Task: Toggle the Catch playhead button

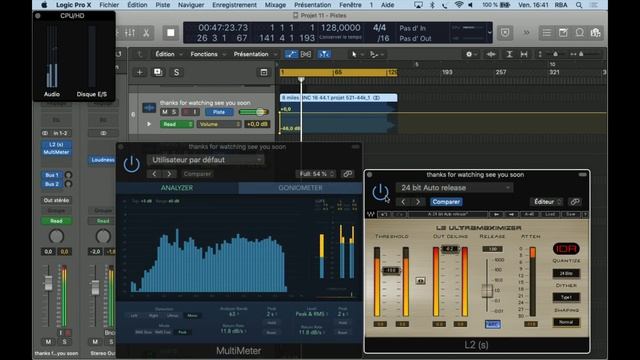Action: (324, 54)
